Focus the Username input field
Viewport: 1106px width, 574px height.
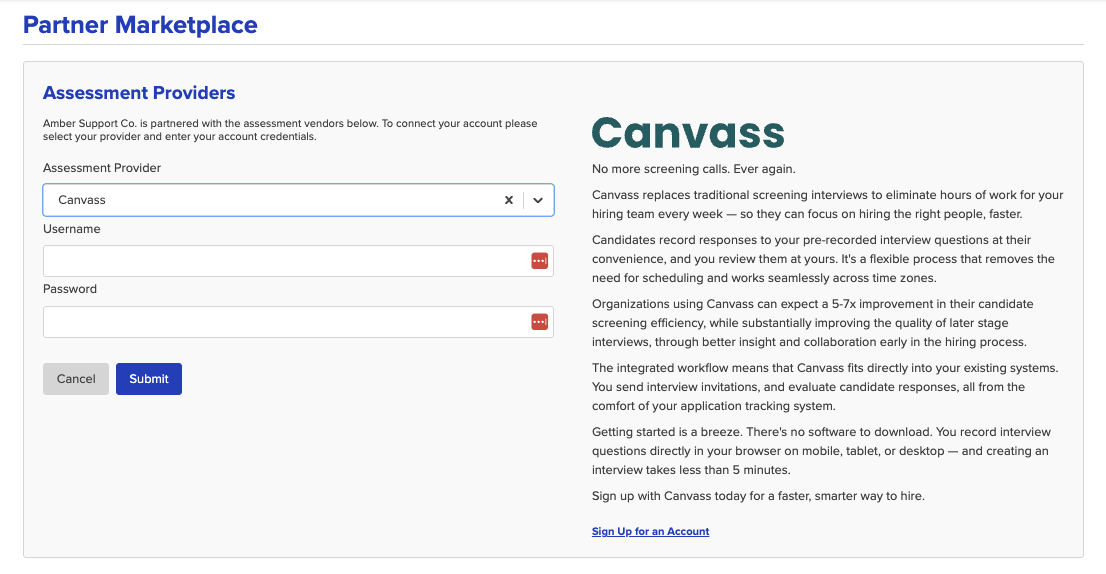click(x=298, y=261)
